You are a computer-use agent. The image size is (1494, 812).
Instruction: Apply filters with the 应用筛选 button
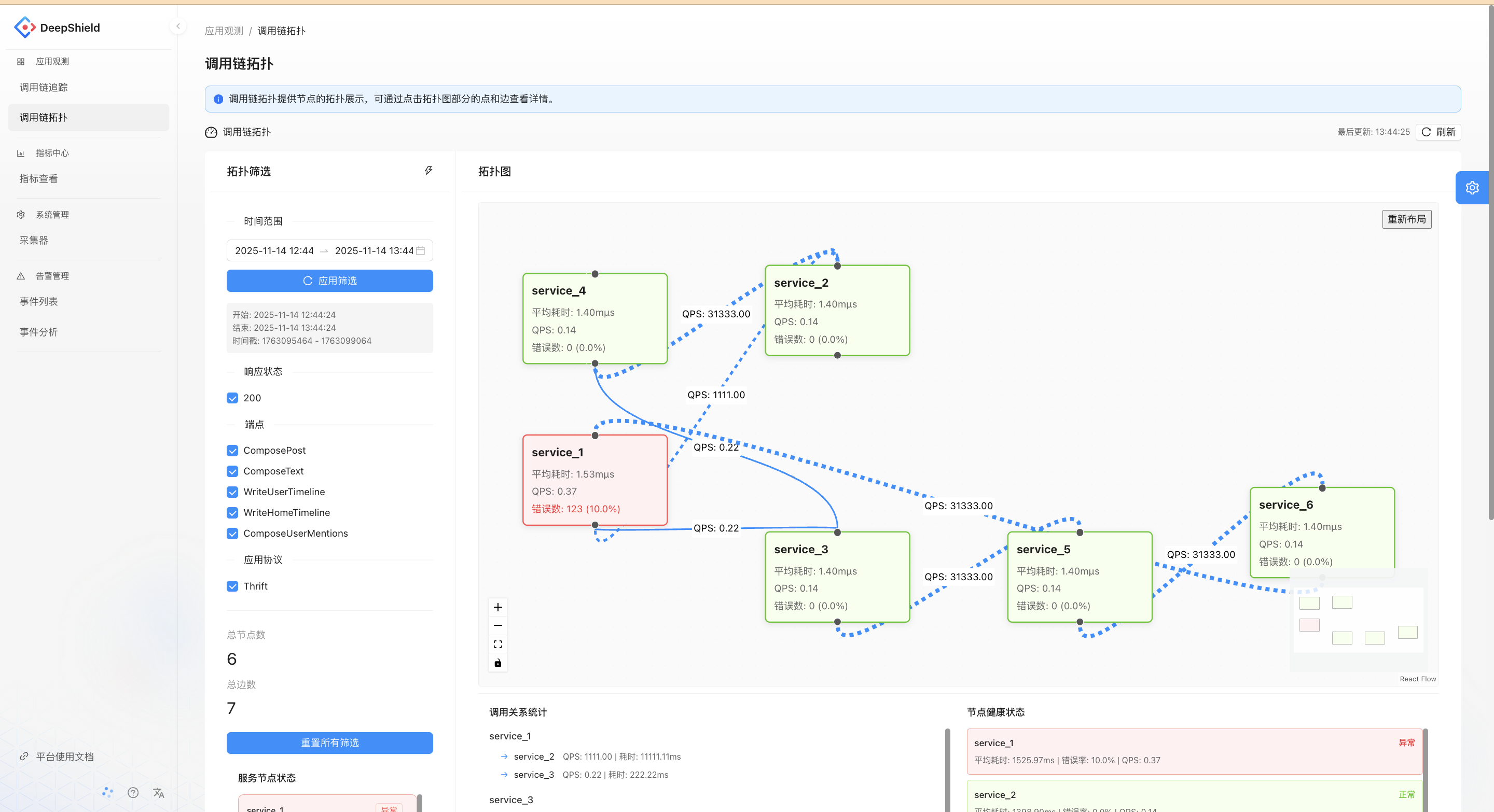coord(329,281)
